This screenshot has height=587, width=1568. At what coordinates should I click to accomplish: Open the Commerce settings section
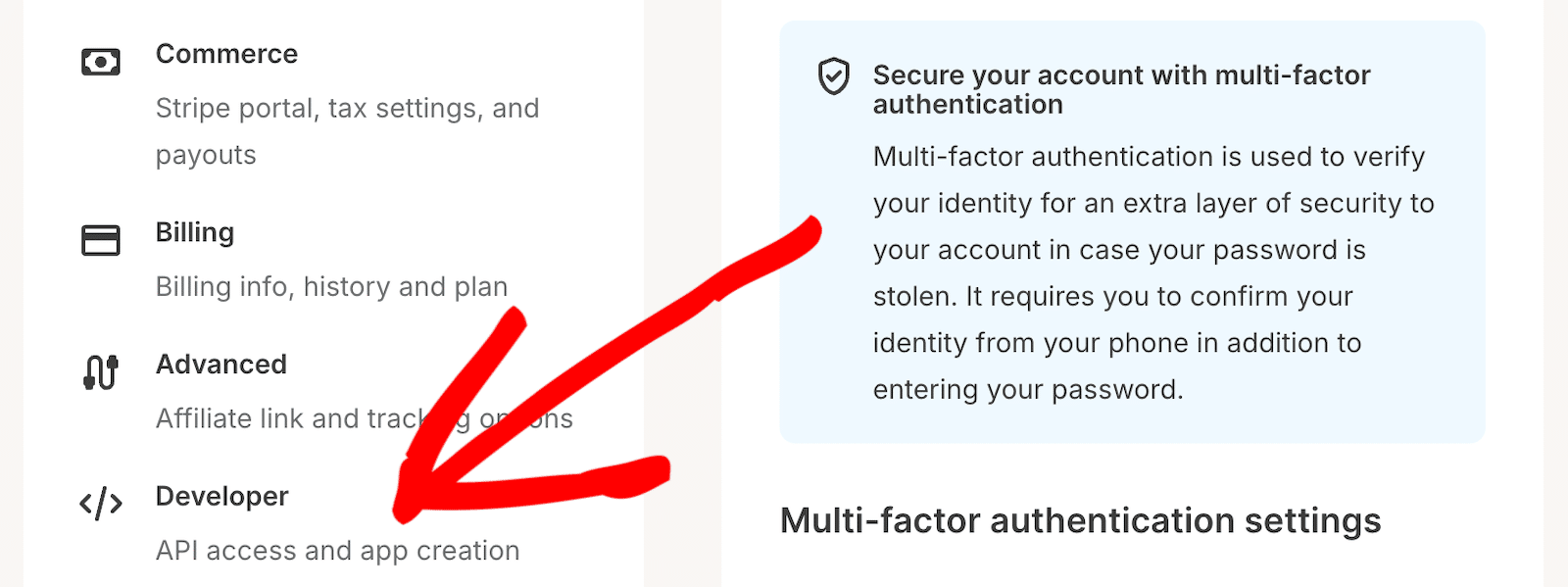coord(226,54)
